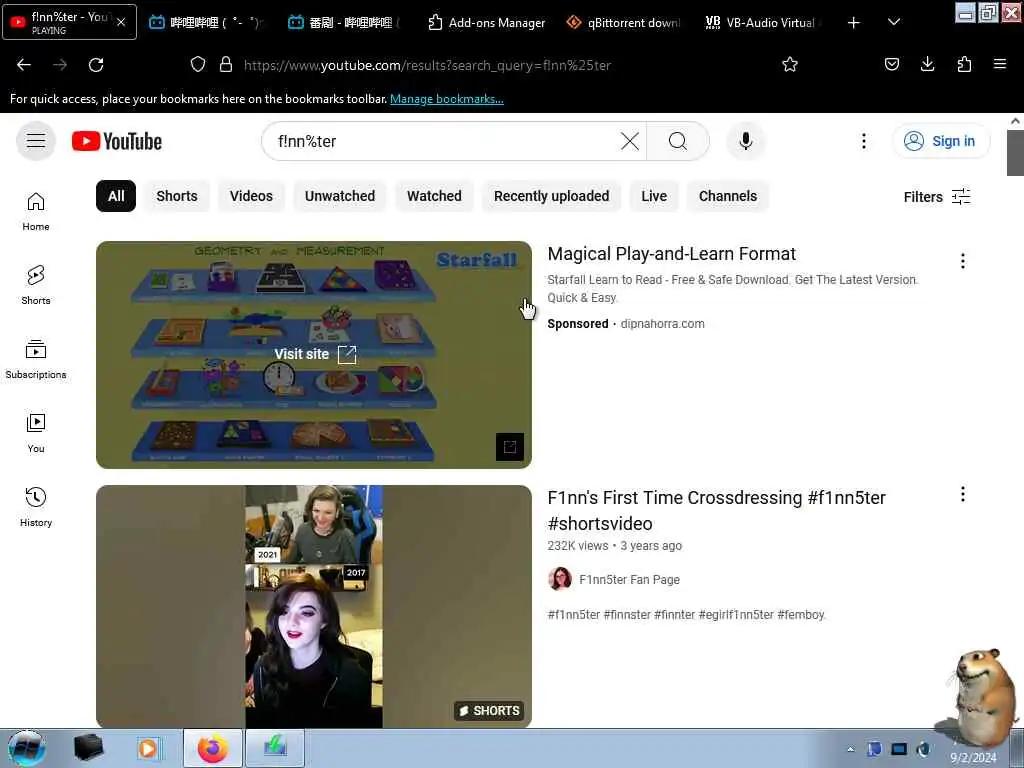Click Starfall ad thumbnail Visit site
The image size is (1024, 768).
coord(314,355)
